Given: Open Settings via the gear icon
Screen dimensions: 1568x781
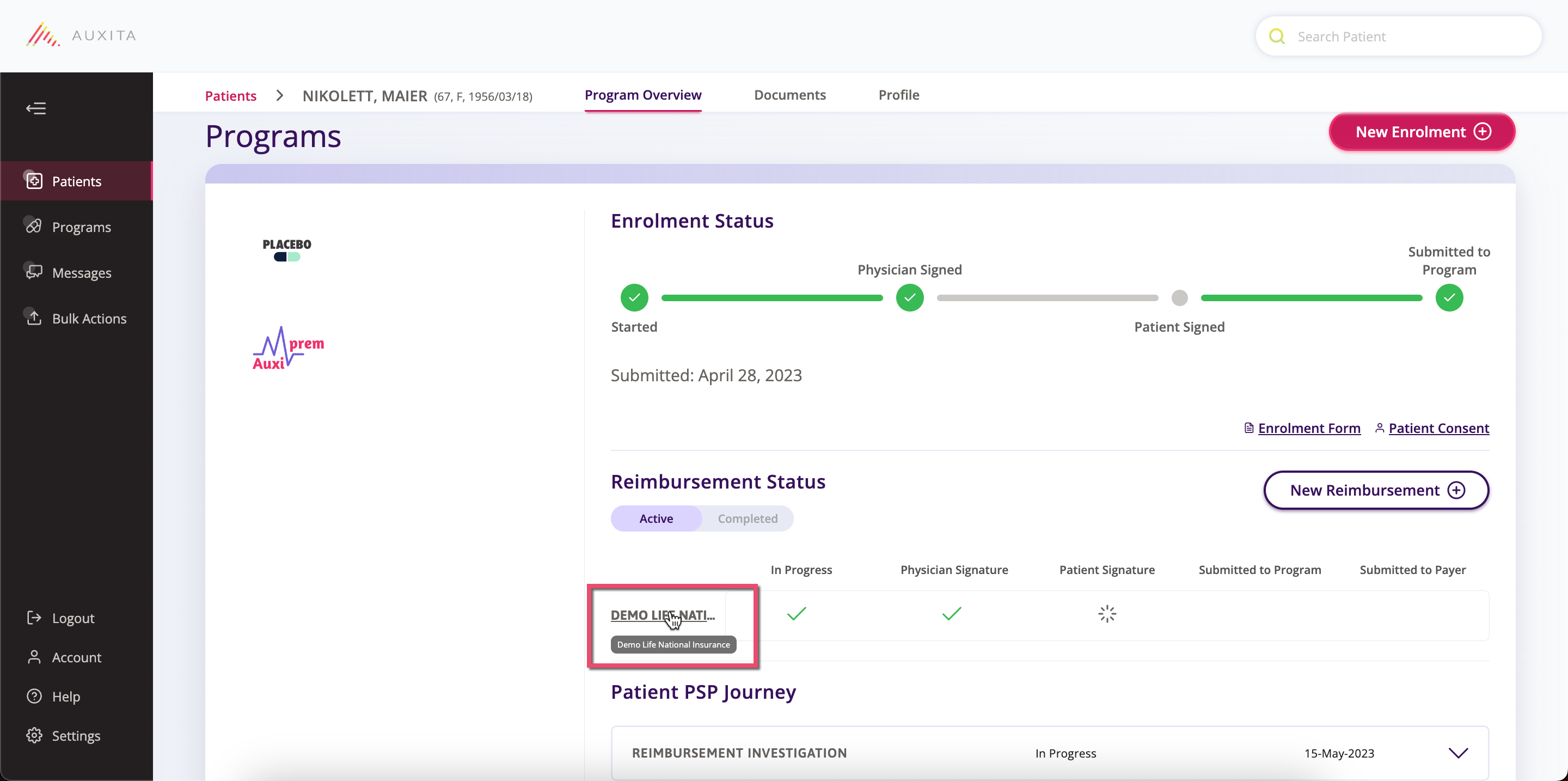Looking at the screenshot, I should tap(34, 735).
